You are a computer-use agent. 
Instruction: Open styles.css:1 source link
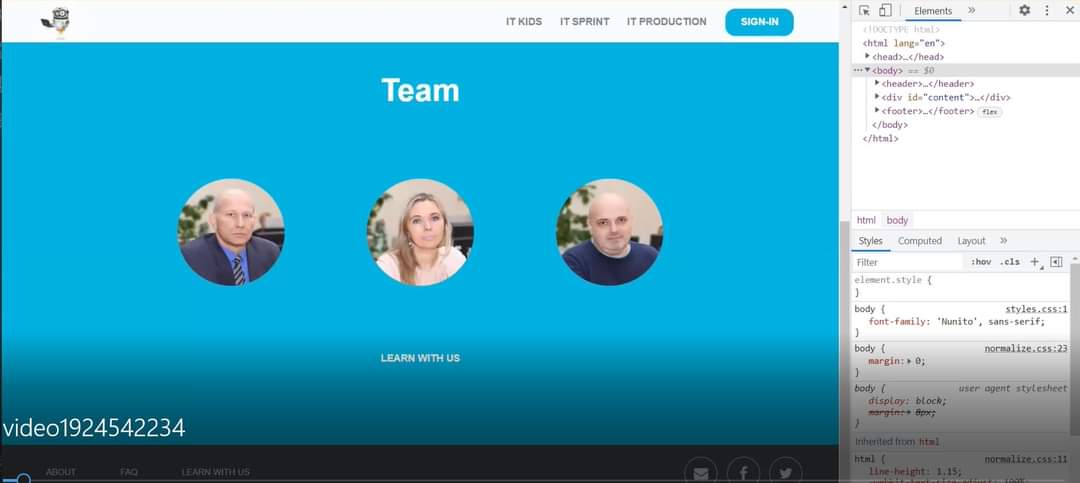click(x=1036, y=309)
